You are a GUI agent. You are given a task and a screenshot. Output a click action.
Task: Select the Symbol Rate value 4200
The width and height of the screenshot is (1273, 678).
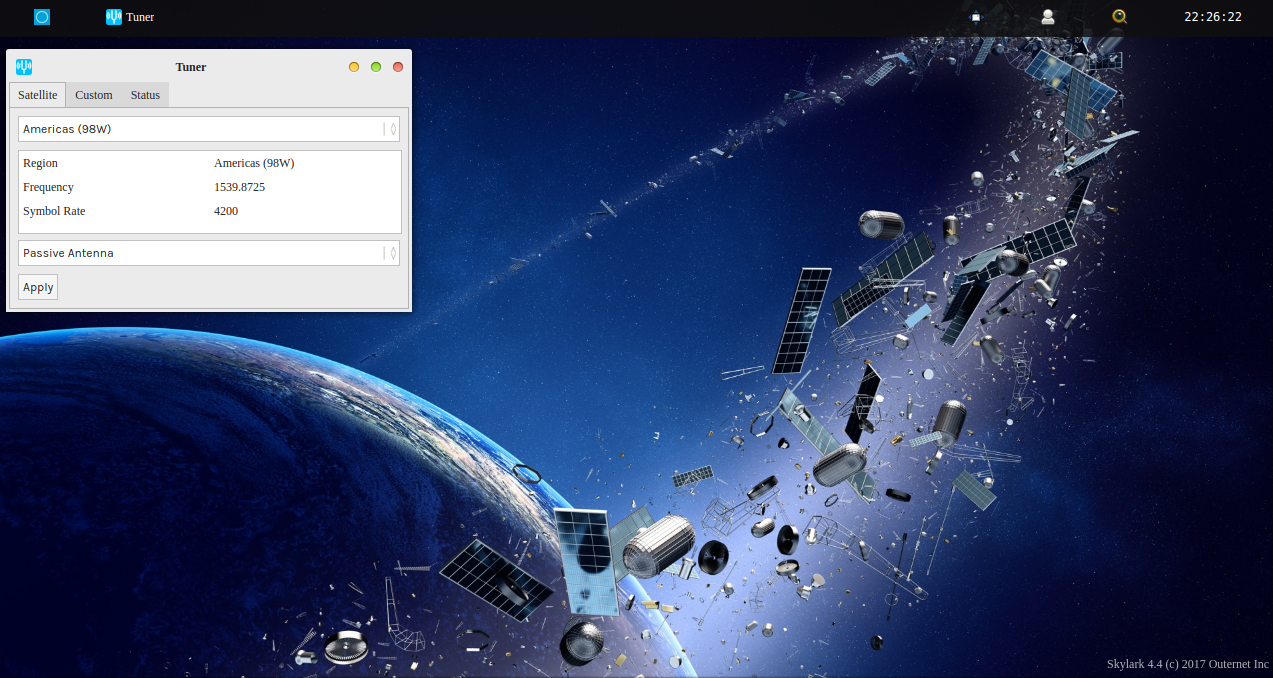click(x=226, y=211)
